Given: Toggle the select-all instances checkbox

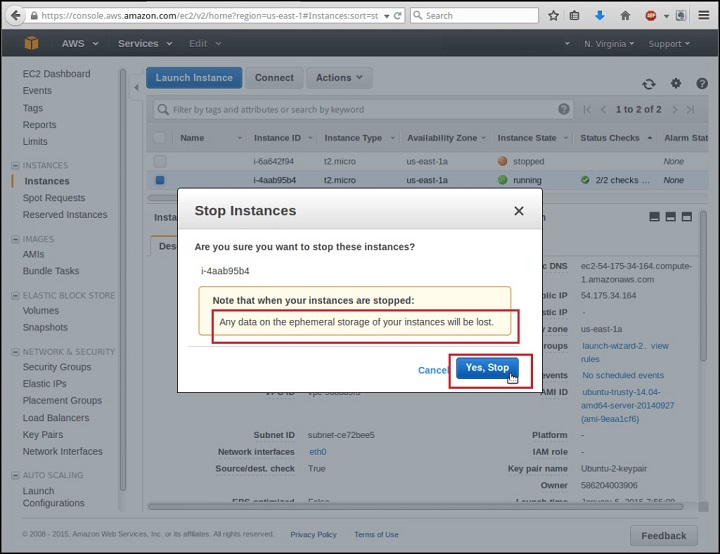Looking at the screenshot, I should point(159,138).
